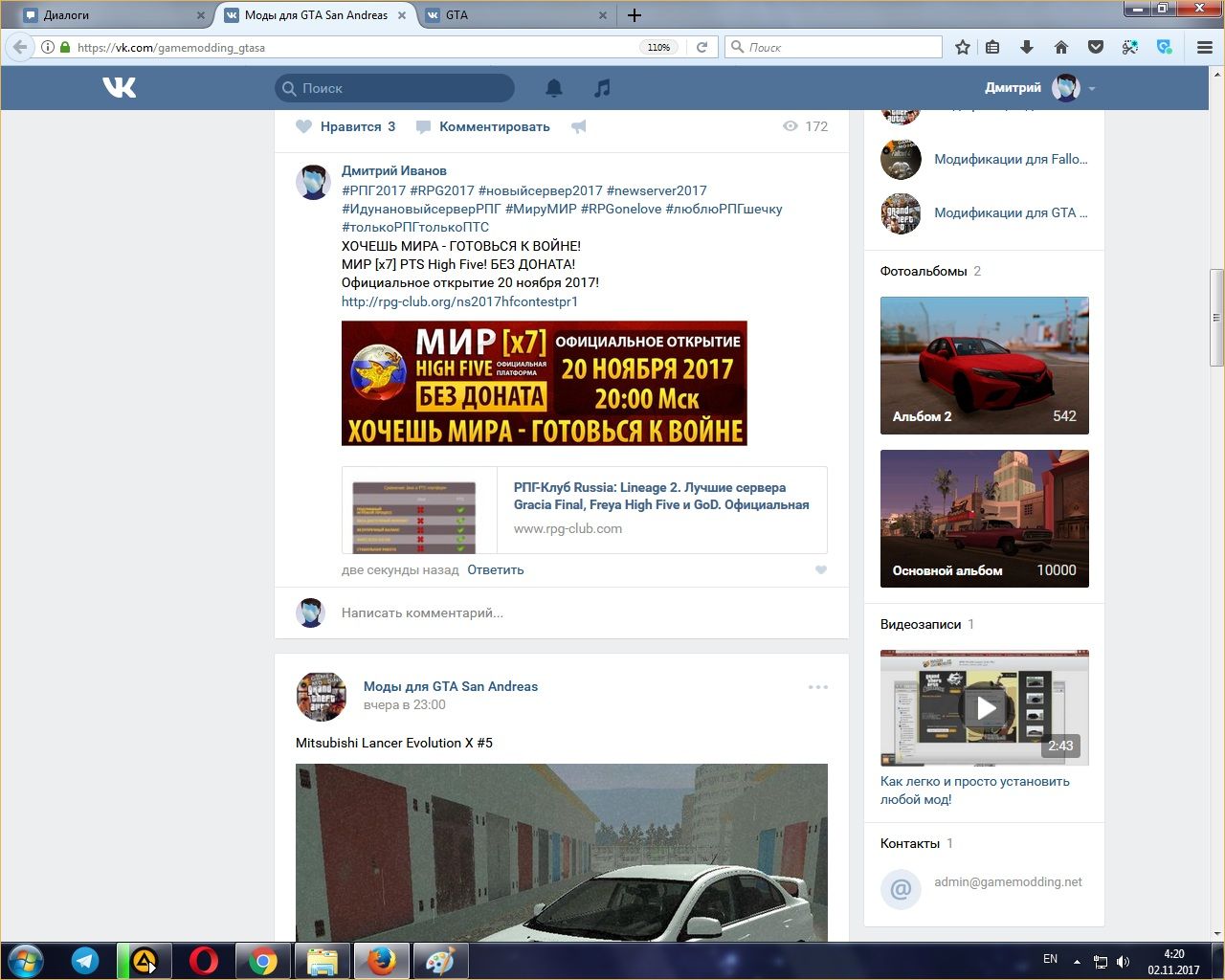Screen dimensions: 1225x980
Task: Show hidden system tray icons
Action: point(1077,961)
